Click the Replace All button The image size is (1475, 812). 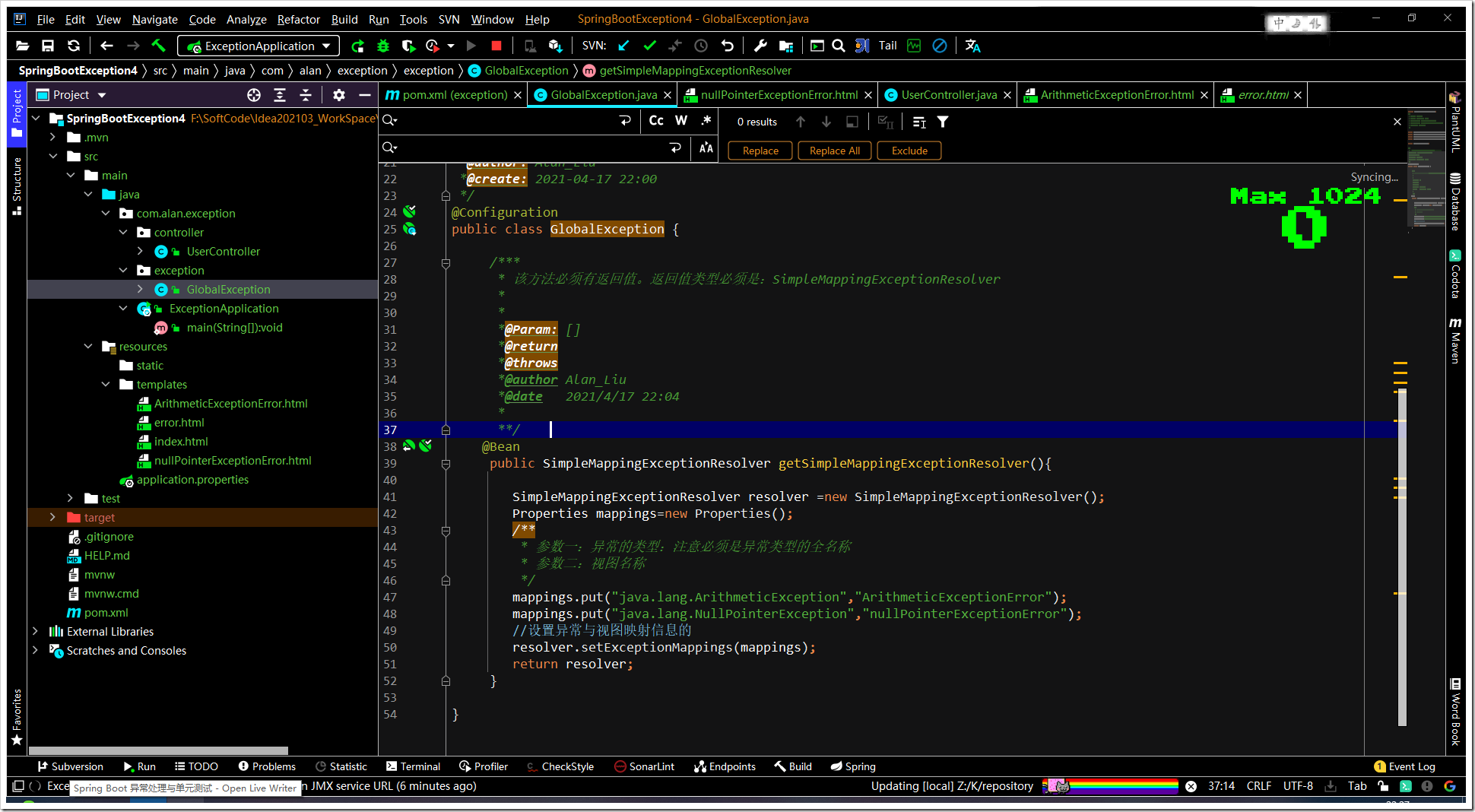(835, 151)
